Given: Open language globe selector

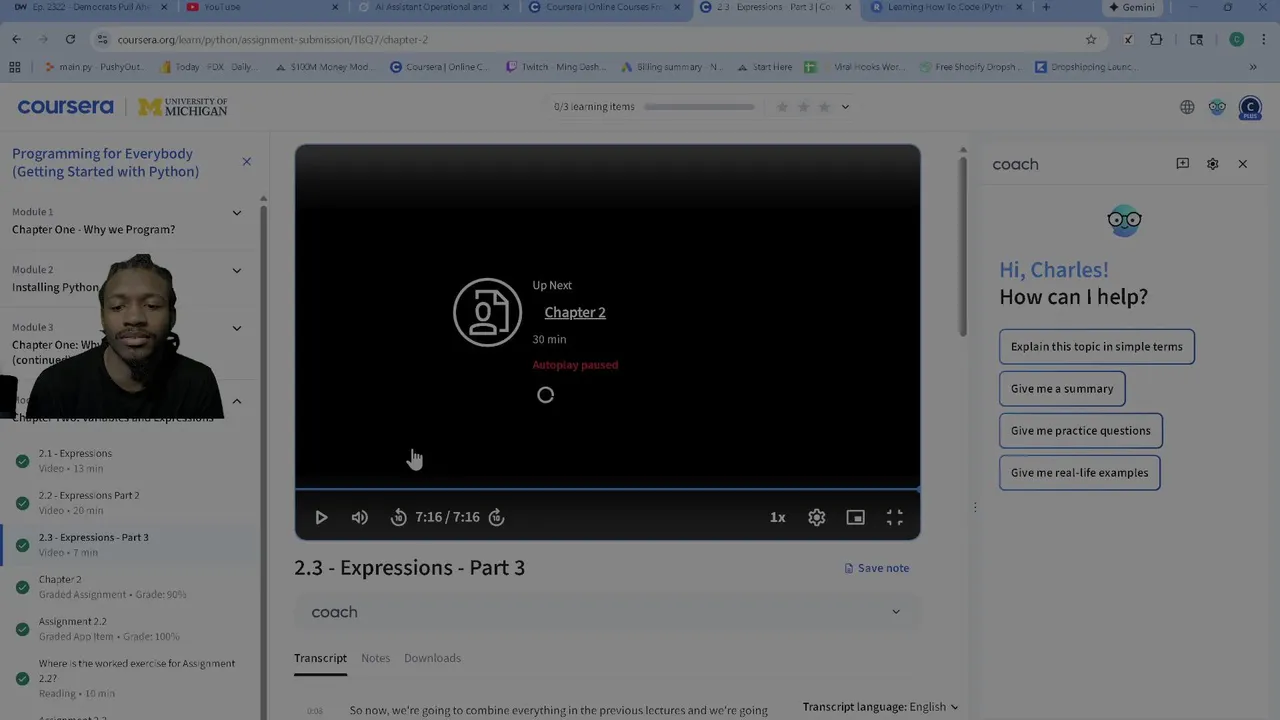Looking at the screenshot, I should (1187, 107).
